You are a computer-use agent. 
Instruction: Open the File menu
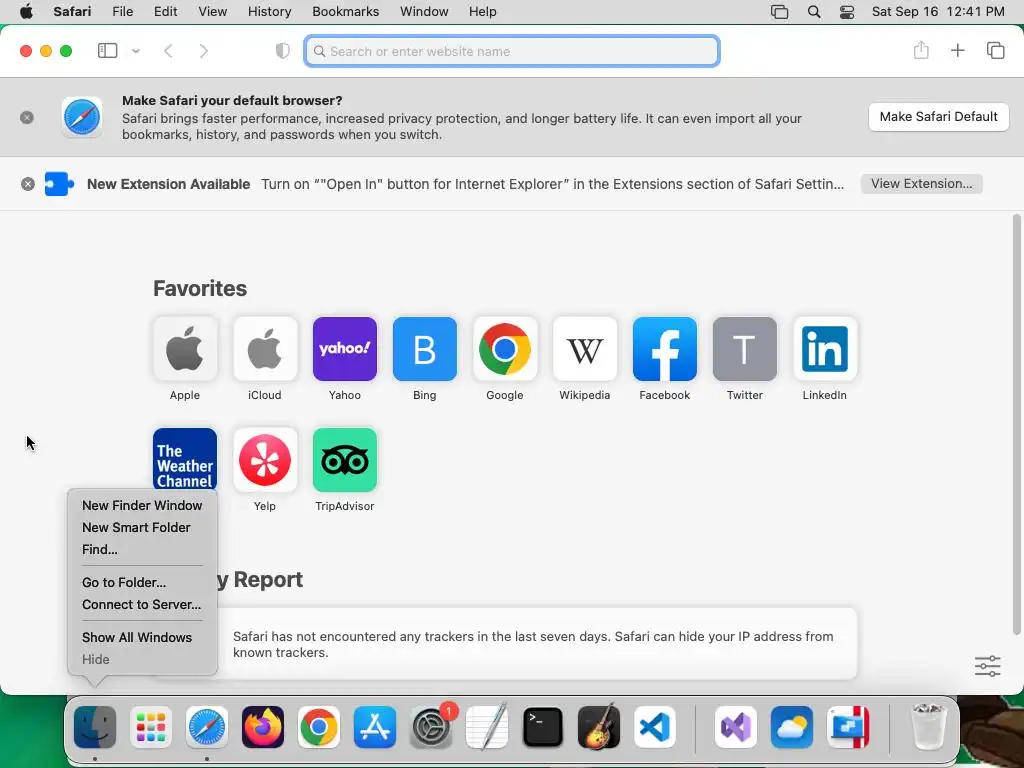tap(122, 12)
